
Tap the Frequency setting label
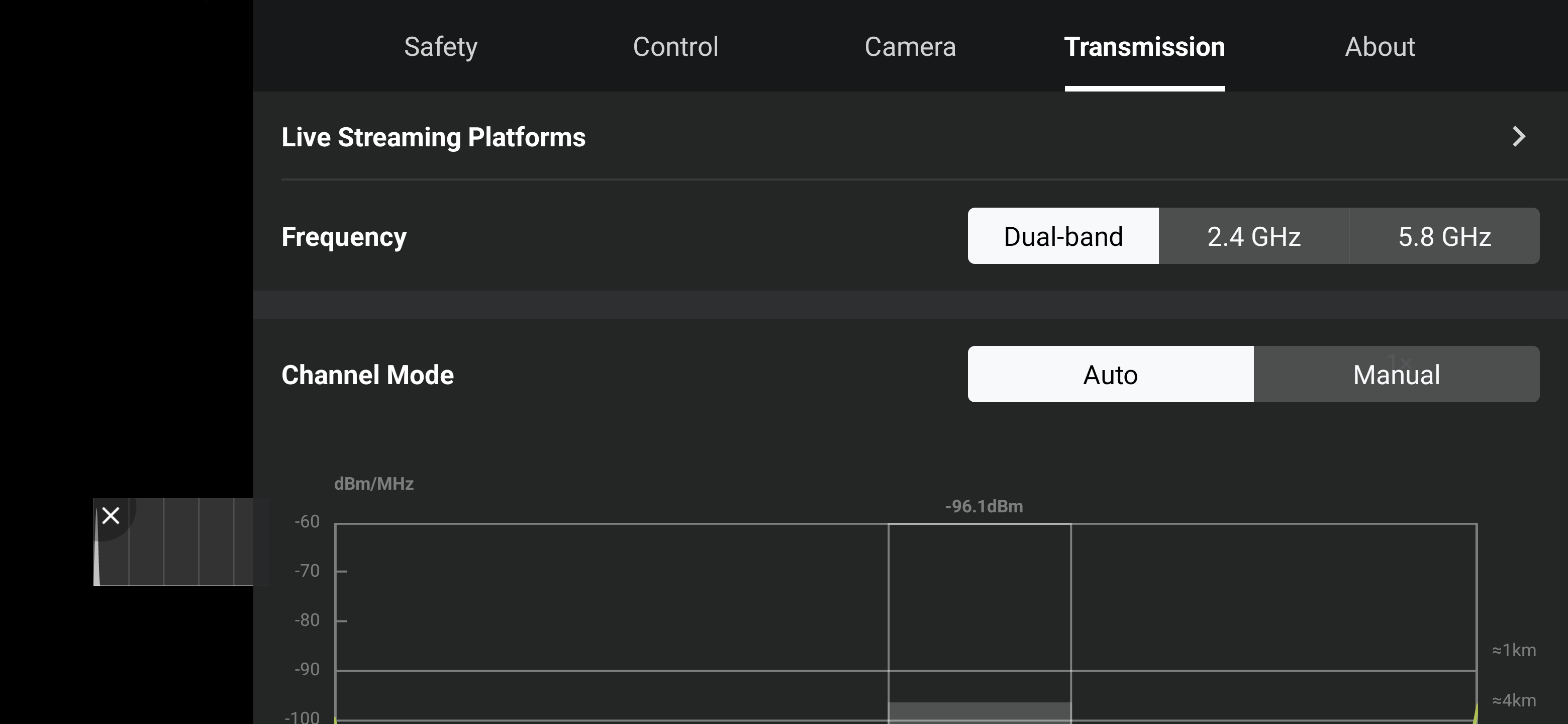(x=344, y=237)
